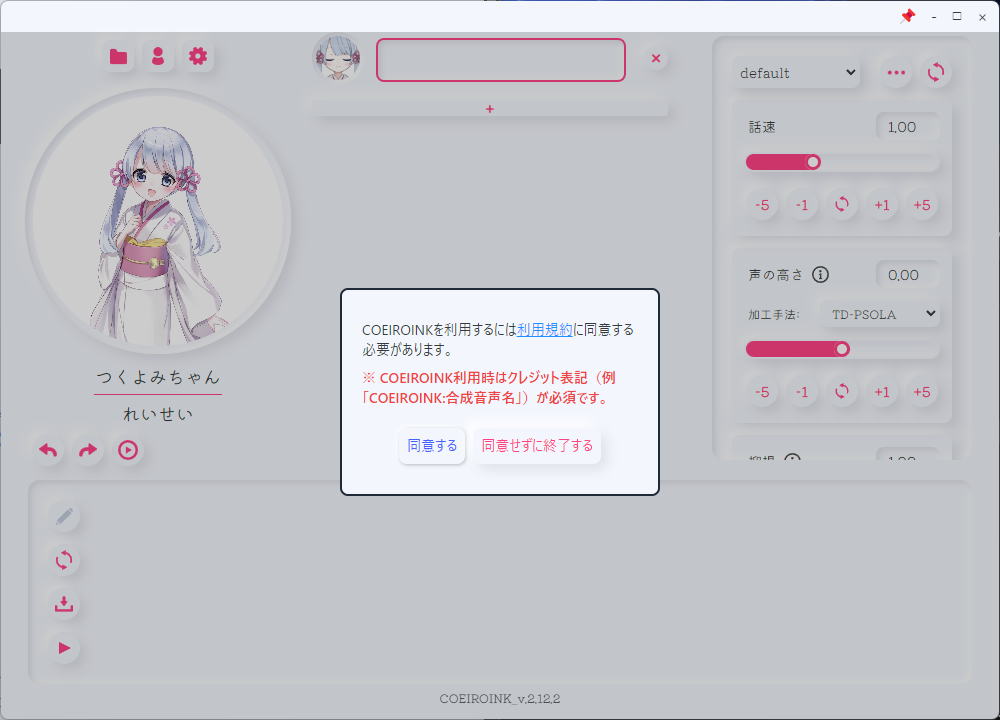Open the project folder icon
The image size is (1000, 720).
click(119, 57)
